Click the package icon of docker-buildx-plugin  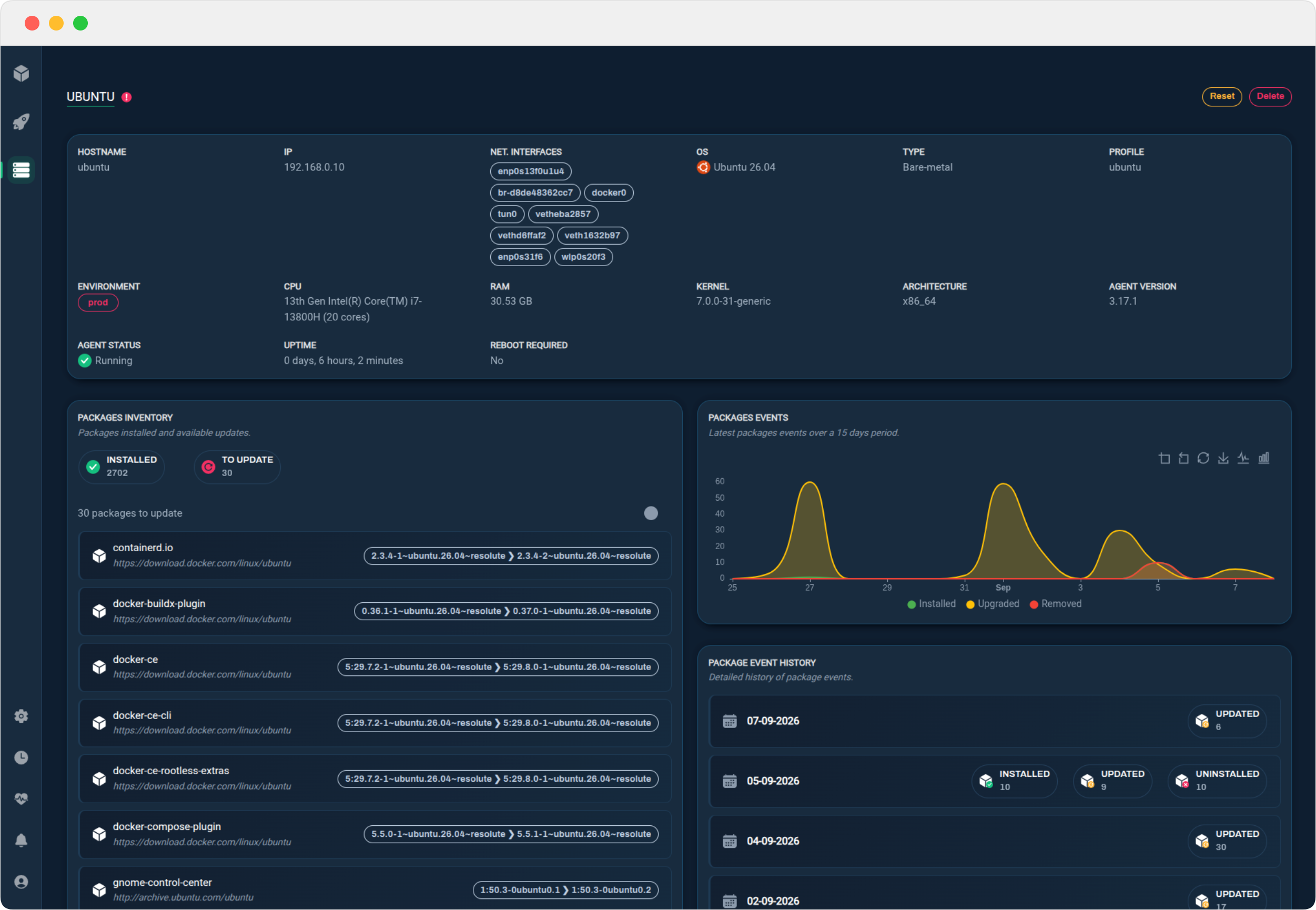(99, 611)
